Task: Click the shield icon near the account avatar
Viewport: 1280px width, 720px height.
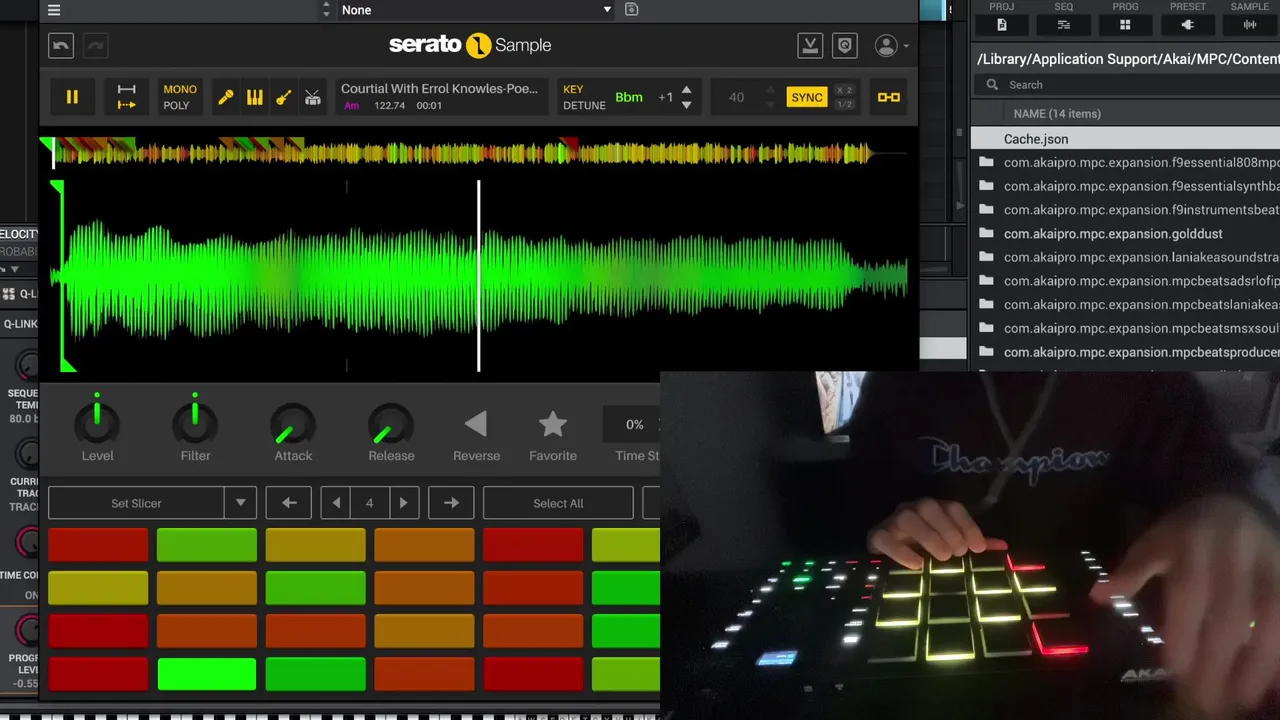Action: (845, 45)
